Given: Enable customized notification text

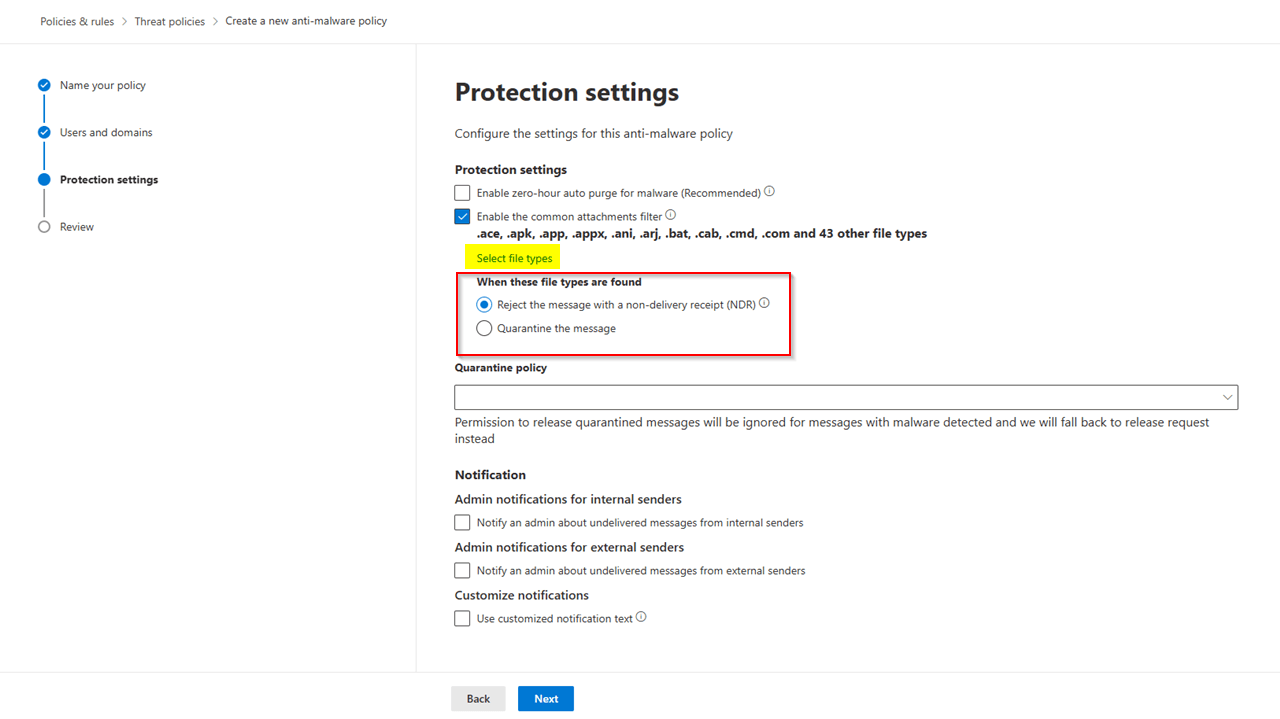Looking at the screenshot, I should point(462,618).
